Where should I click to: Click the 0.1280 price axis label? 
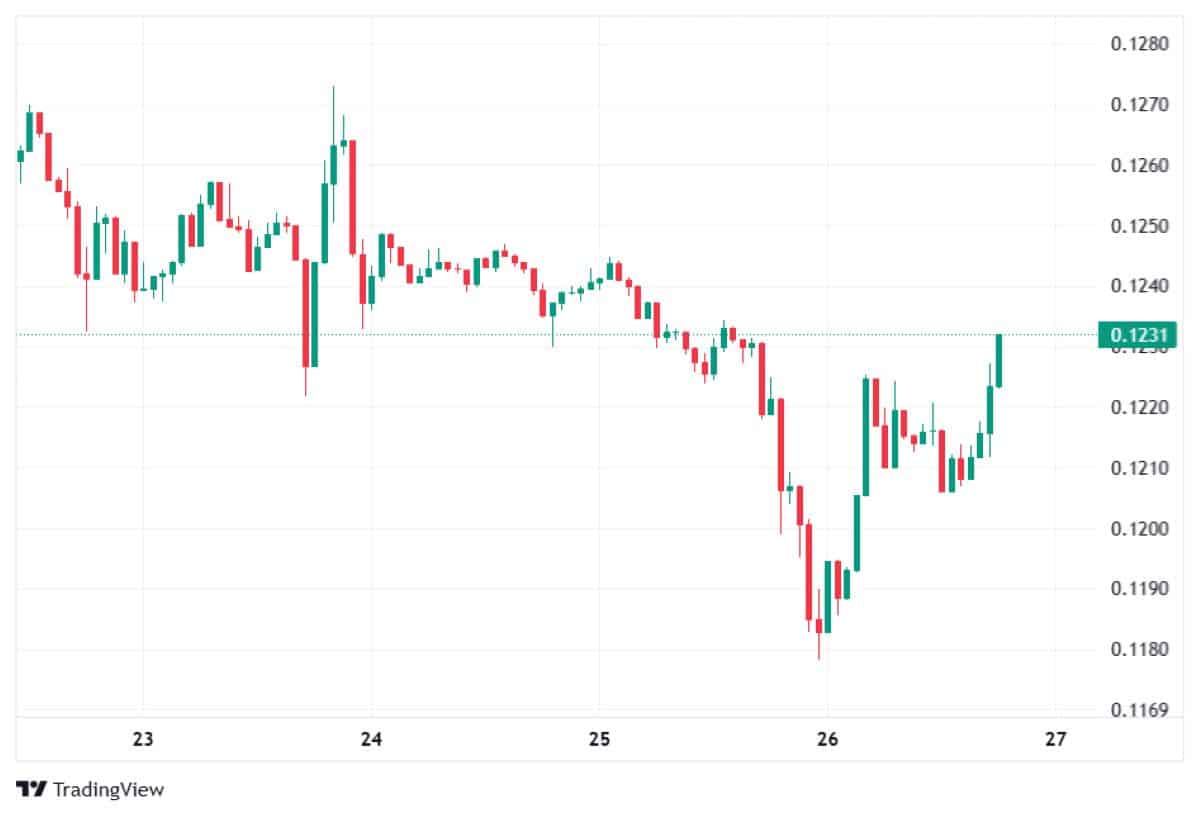(x=1138, y=44)
